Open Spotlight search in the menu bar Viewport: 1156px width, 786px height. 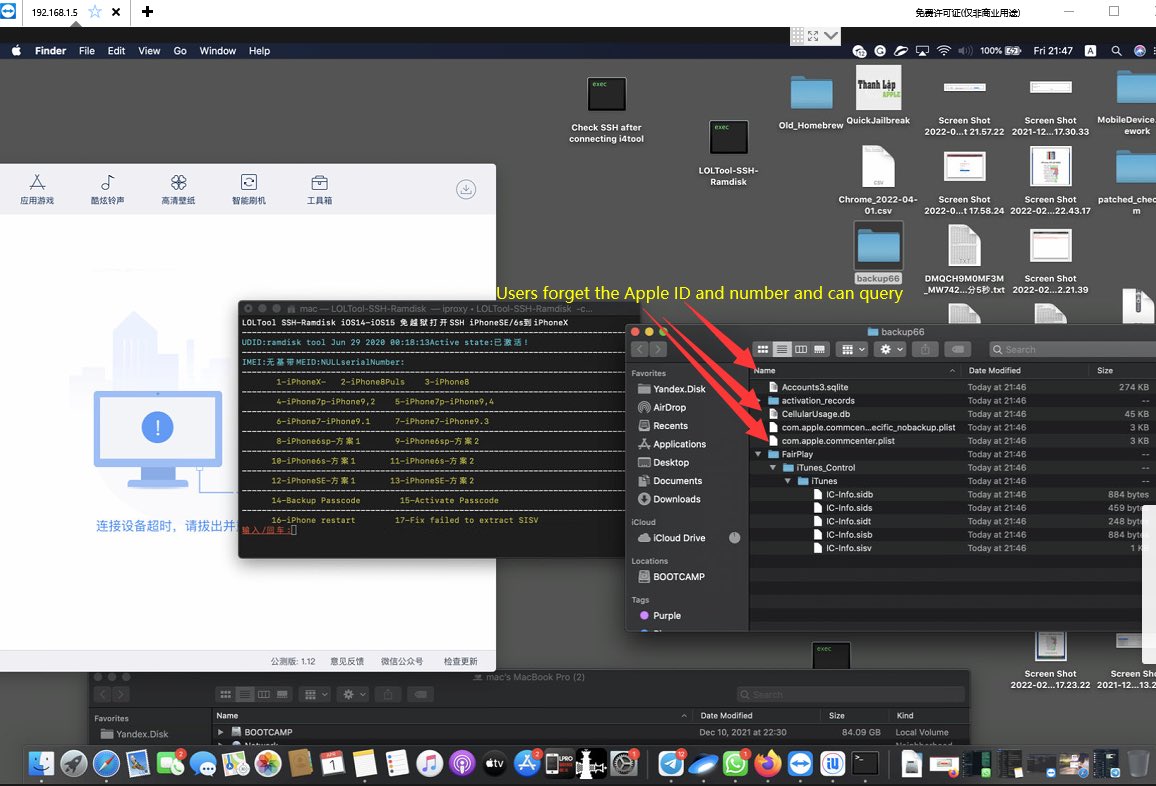pyautogui.click(x=1116, y=50)
